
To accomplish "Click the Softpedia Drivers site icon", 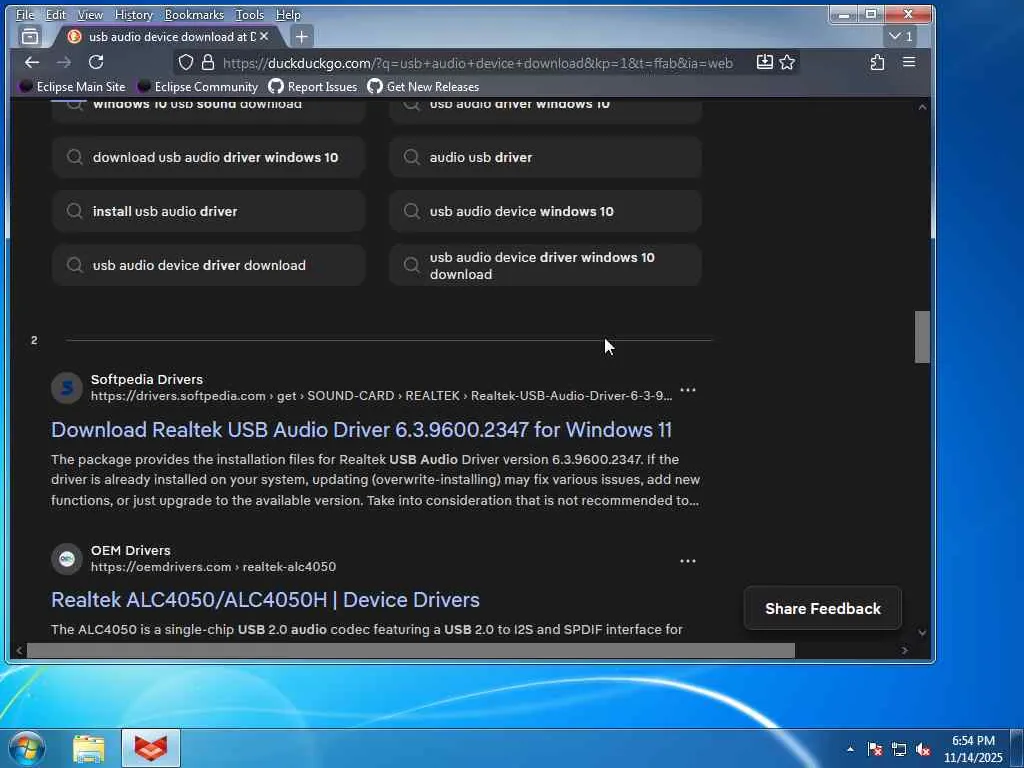I will [67, 388].
